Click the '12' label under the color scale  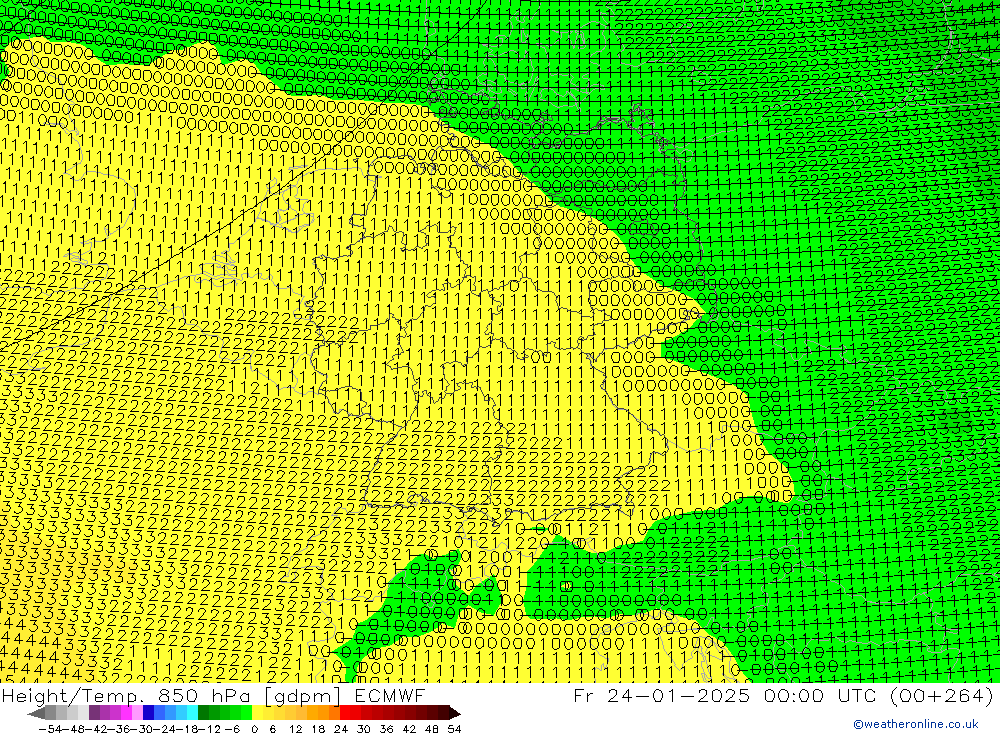point(295,729)
